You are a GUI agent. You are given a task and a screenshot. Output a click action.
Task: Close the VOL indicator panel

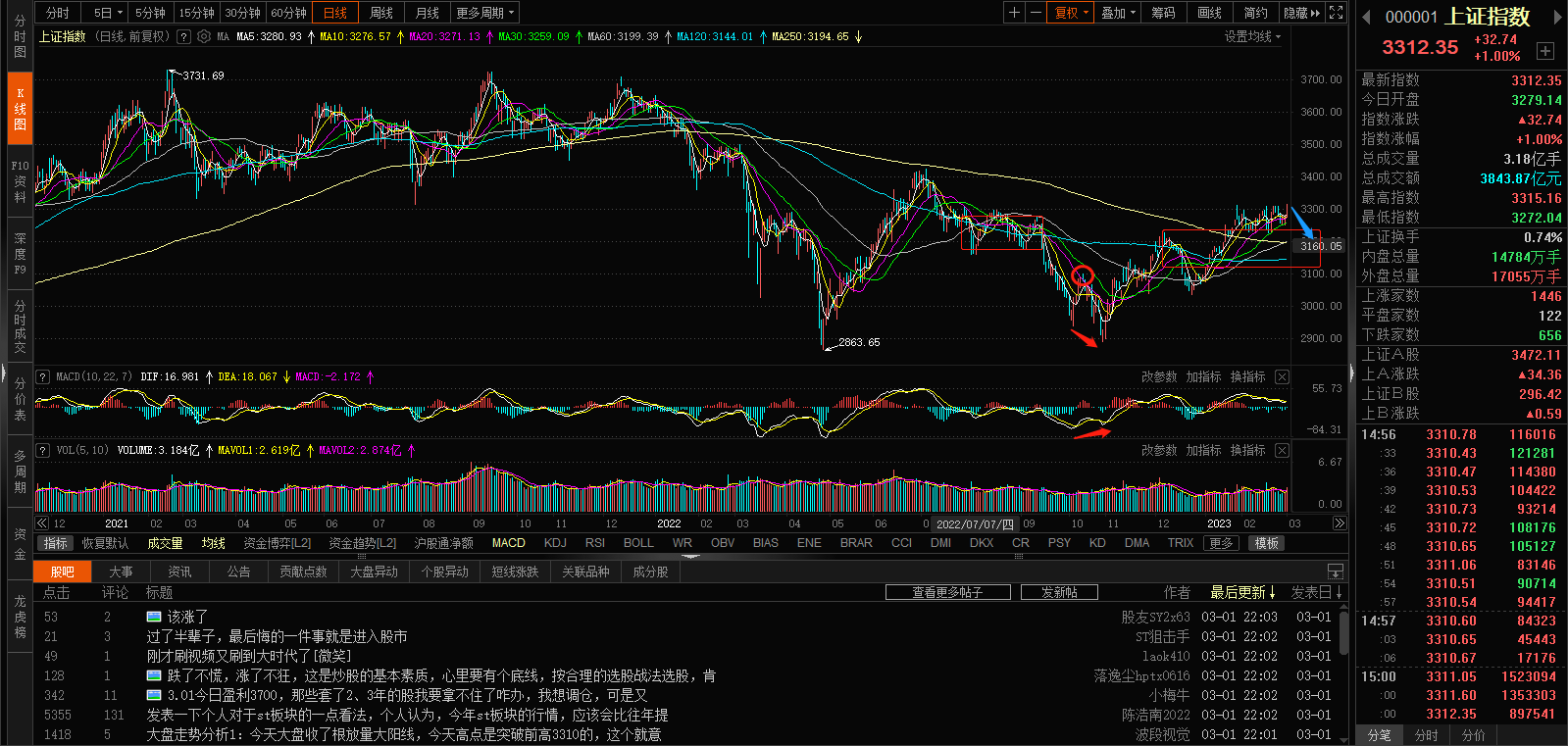click(x=1282, y=451)
